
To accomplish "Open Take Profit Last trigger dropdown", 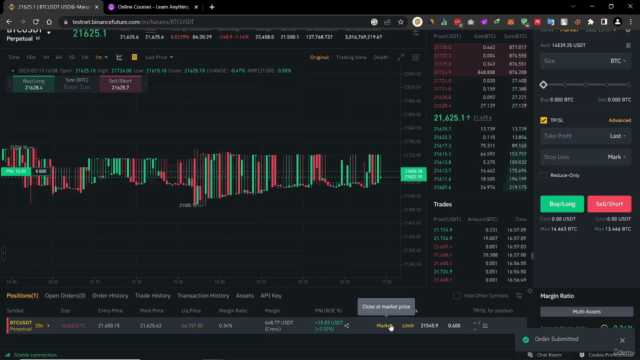I will [618, 136].
